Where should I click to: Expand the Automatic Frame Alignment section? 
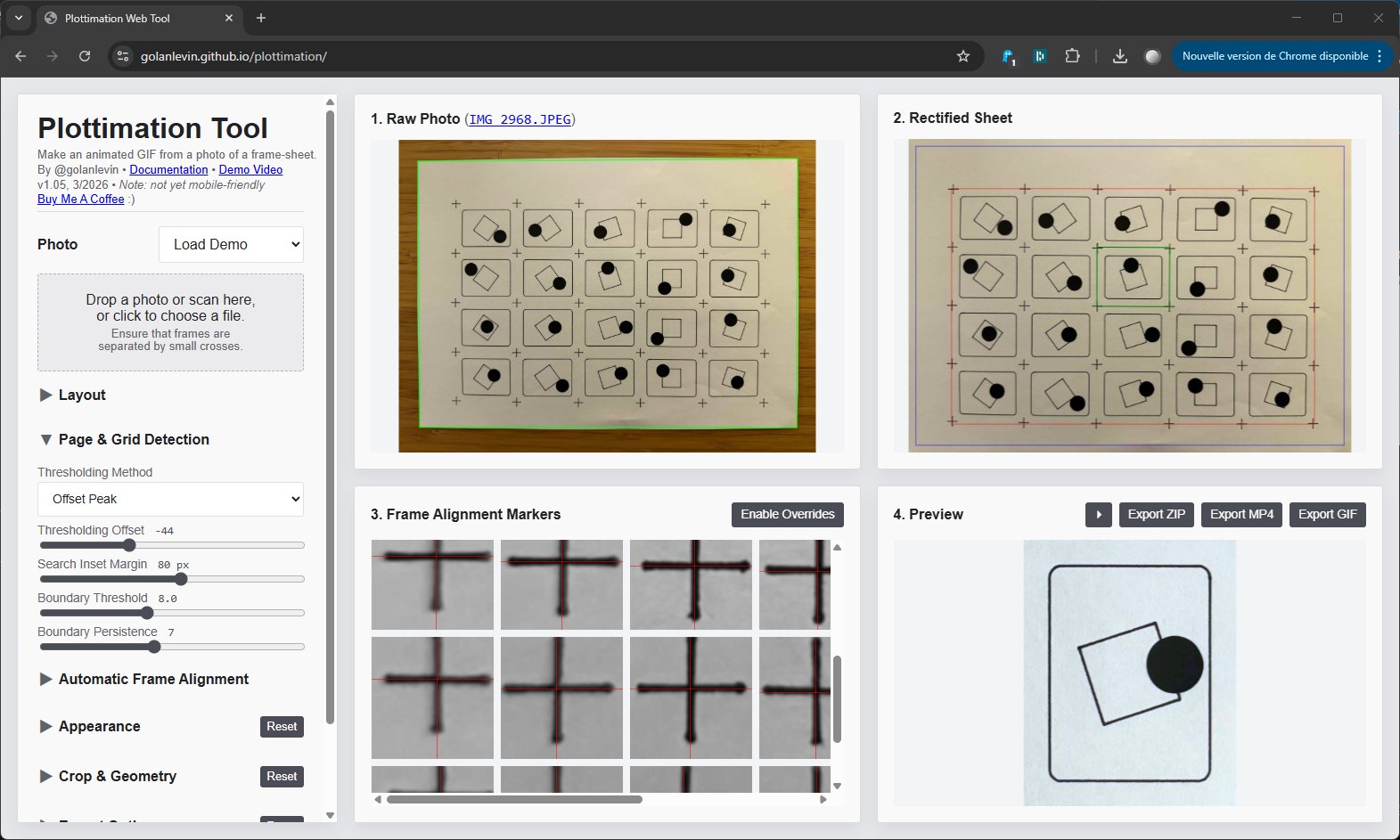tap(152, 680)
